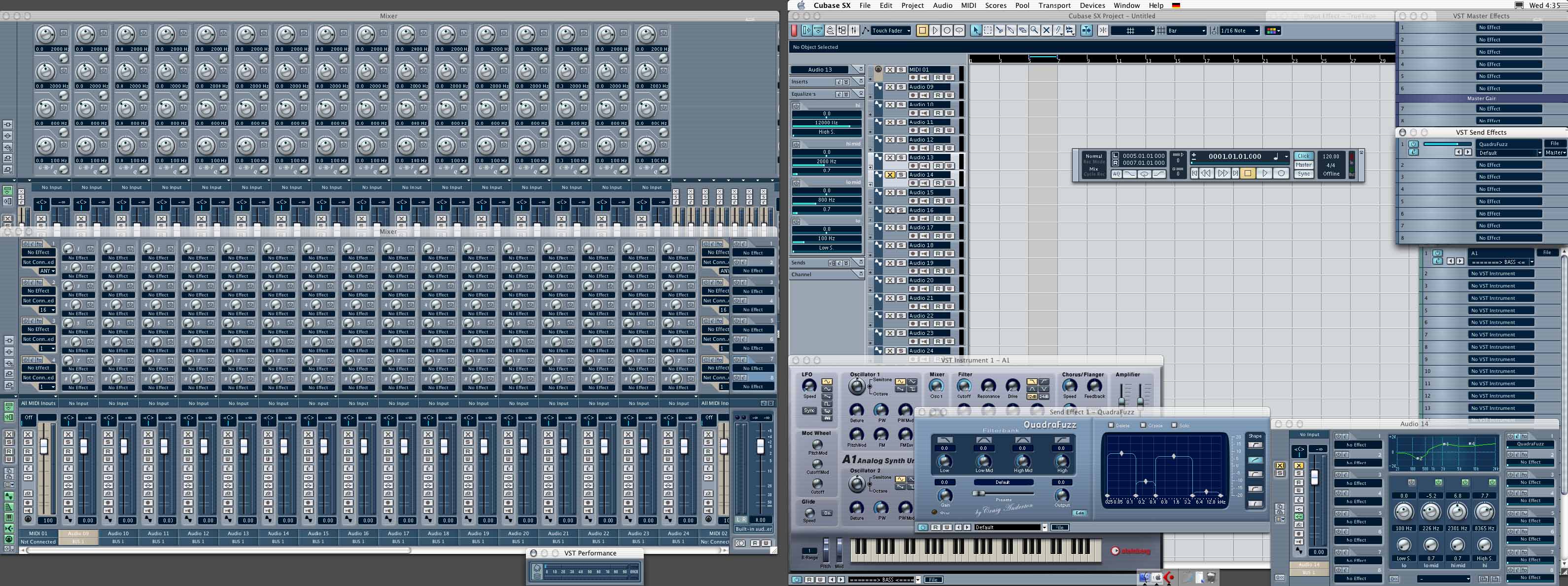Open the Devices menu

click(1093, 5)
